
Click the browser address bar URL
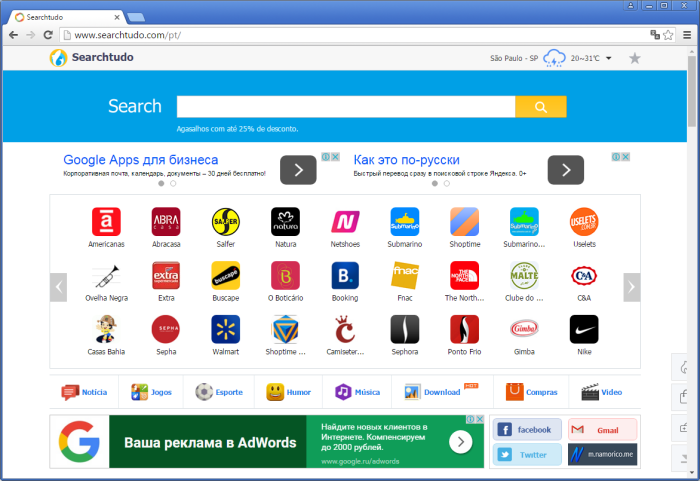pyautogui.click(x=128, y=35)
